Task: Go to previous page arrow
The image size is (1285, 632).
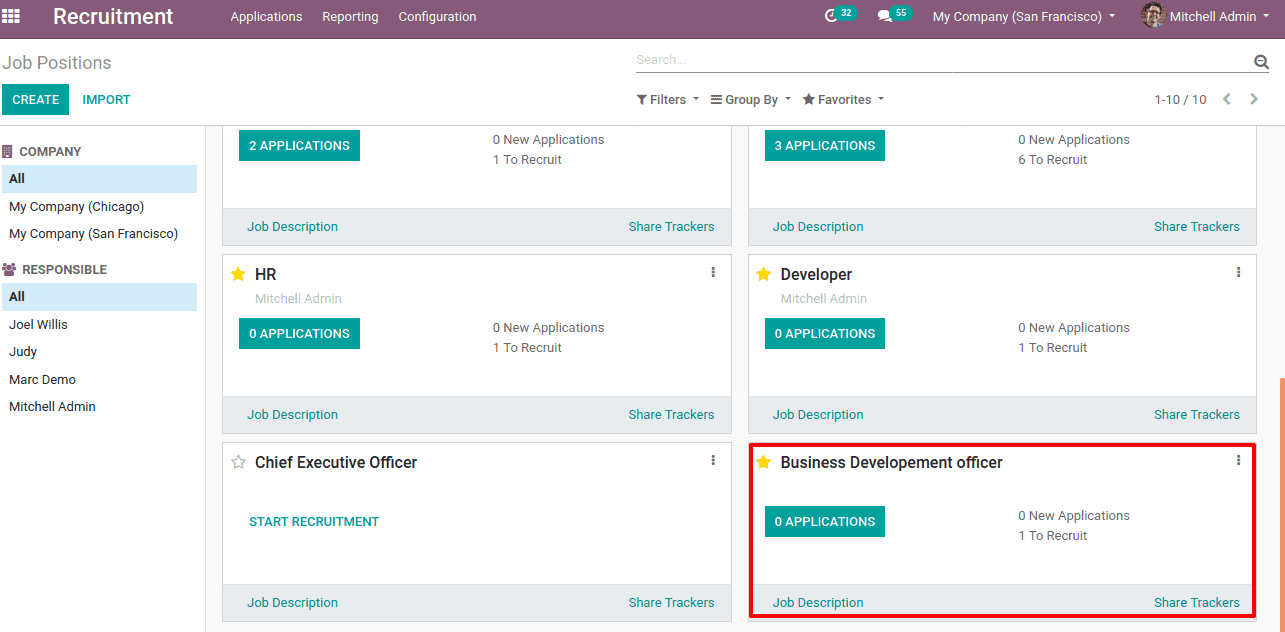Action: pos(1227,99)
